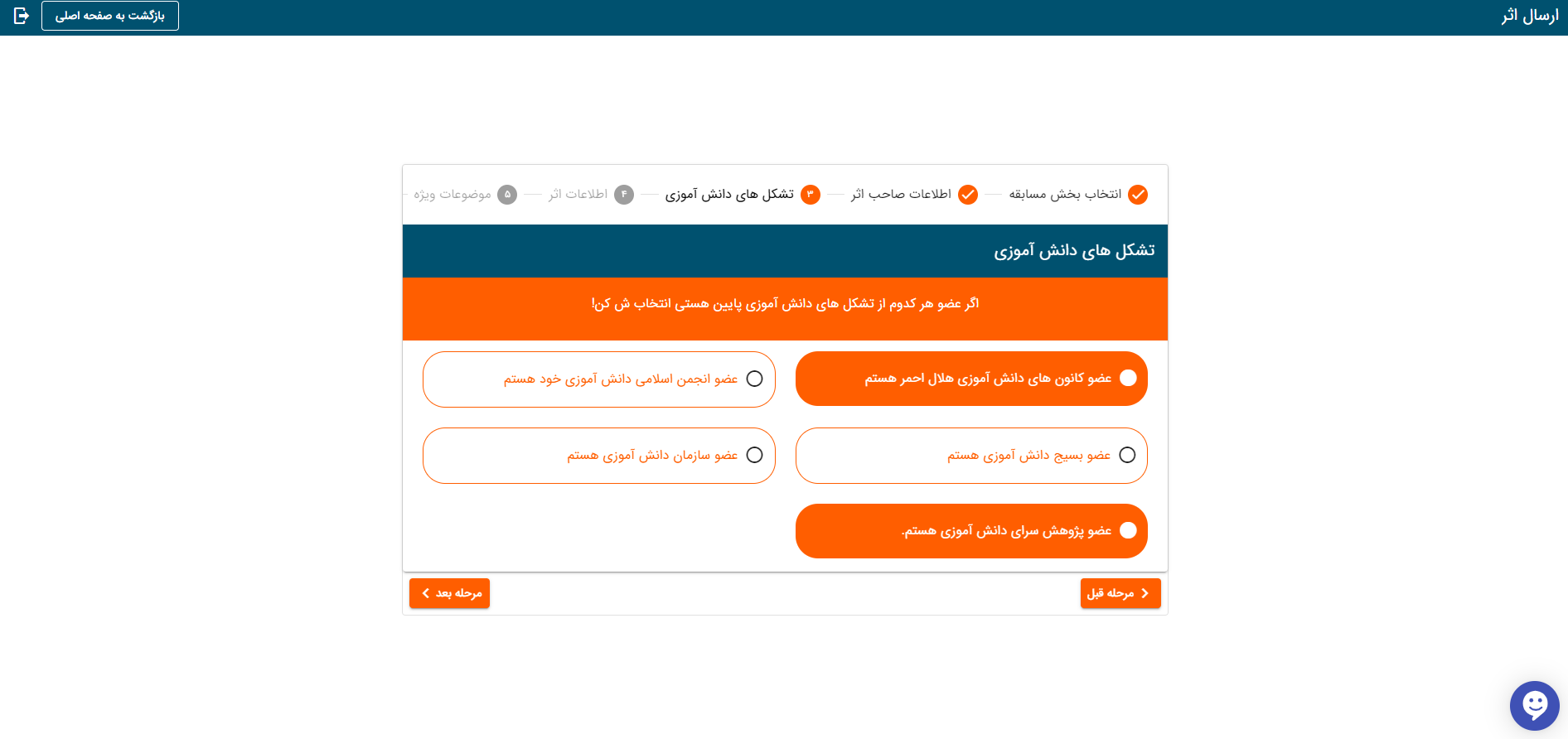
Task: Click the checkmark icon for اطلاعات صاحب اثر
Action: [967, 195]
